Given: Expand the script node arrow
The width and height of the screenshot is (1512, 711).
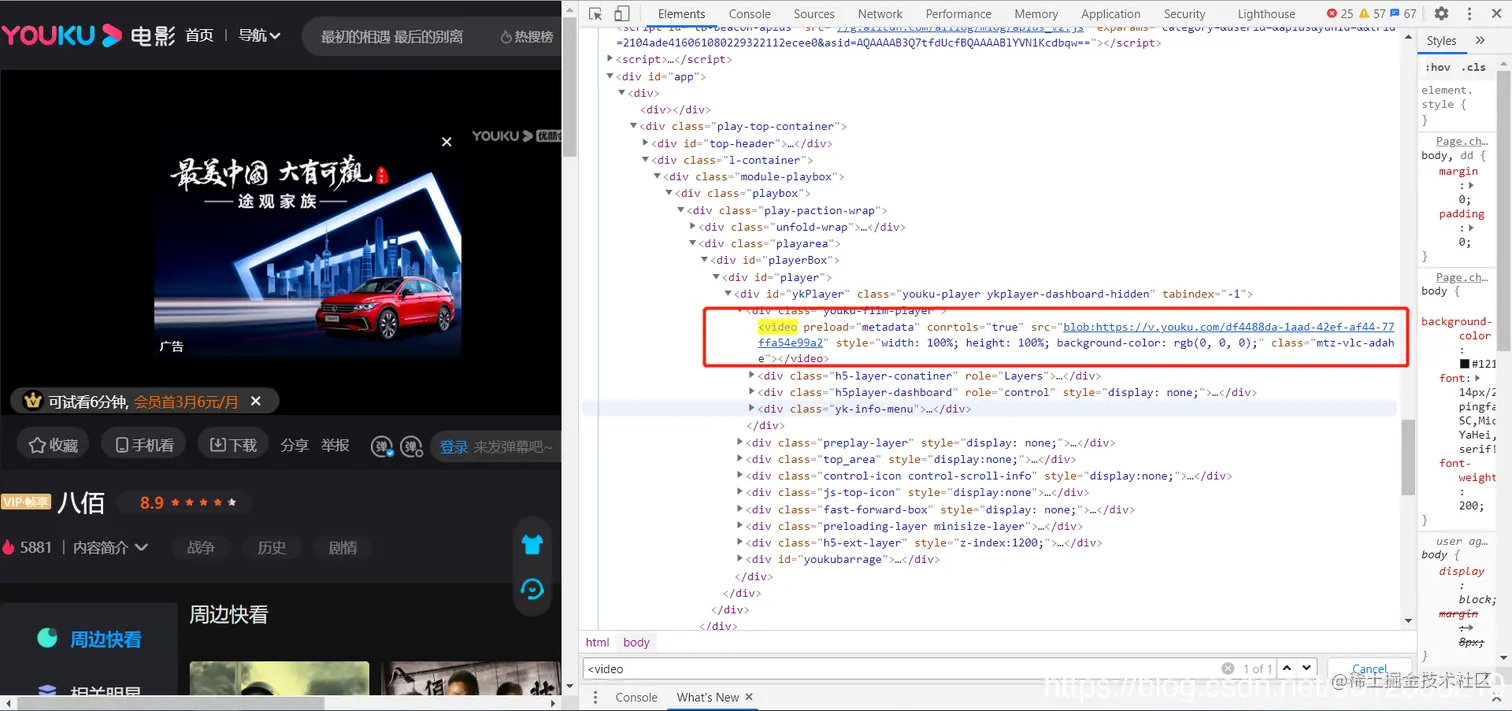Looking at the screenshot, I should tap(611, 59).
